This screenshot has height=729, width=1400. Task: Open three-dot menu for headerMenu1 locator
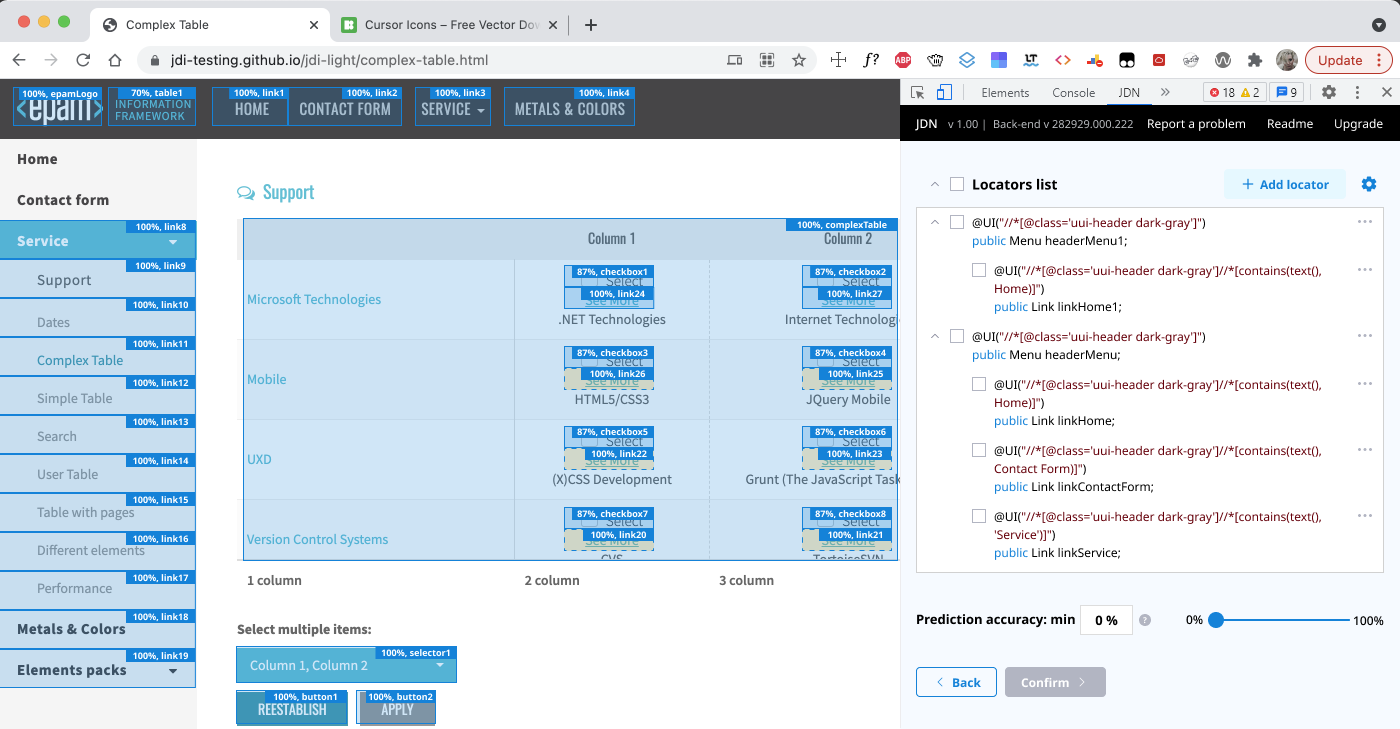tap(1365, 222)
